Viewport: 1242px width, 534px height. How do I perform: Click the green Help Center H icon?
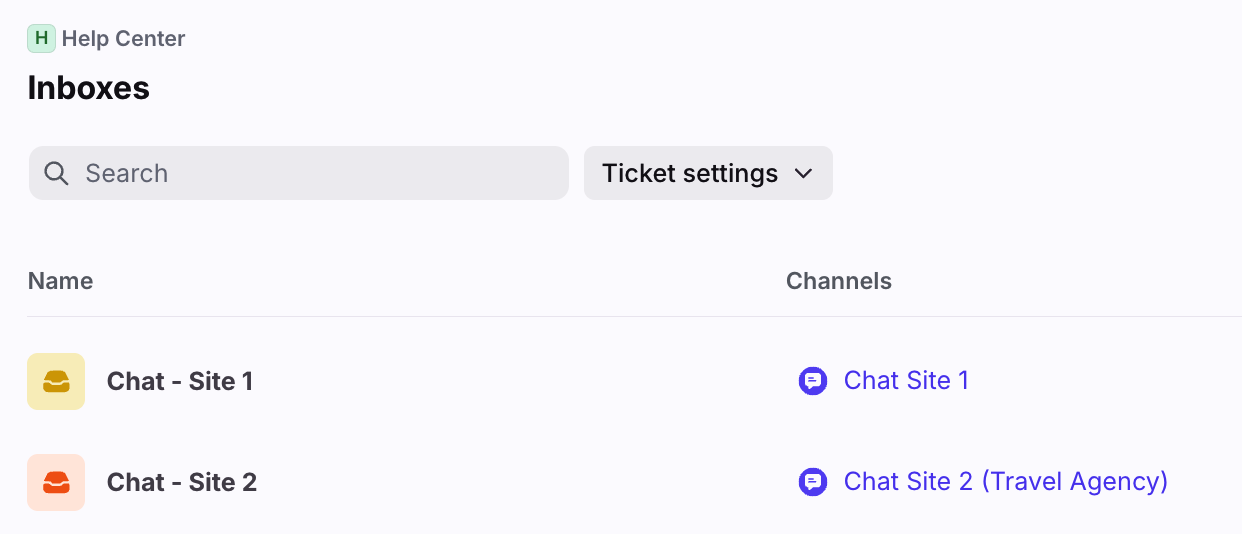coord(41,39)
